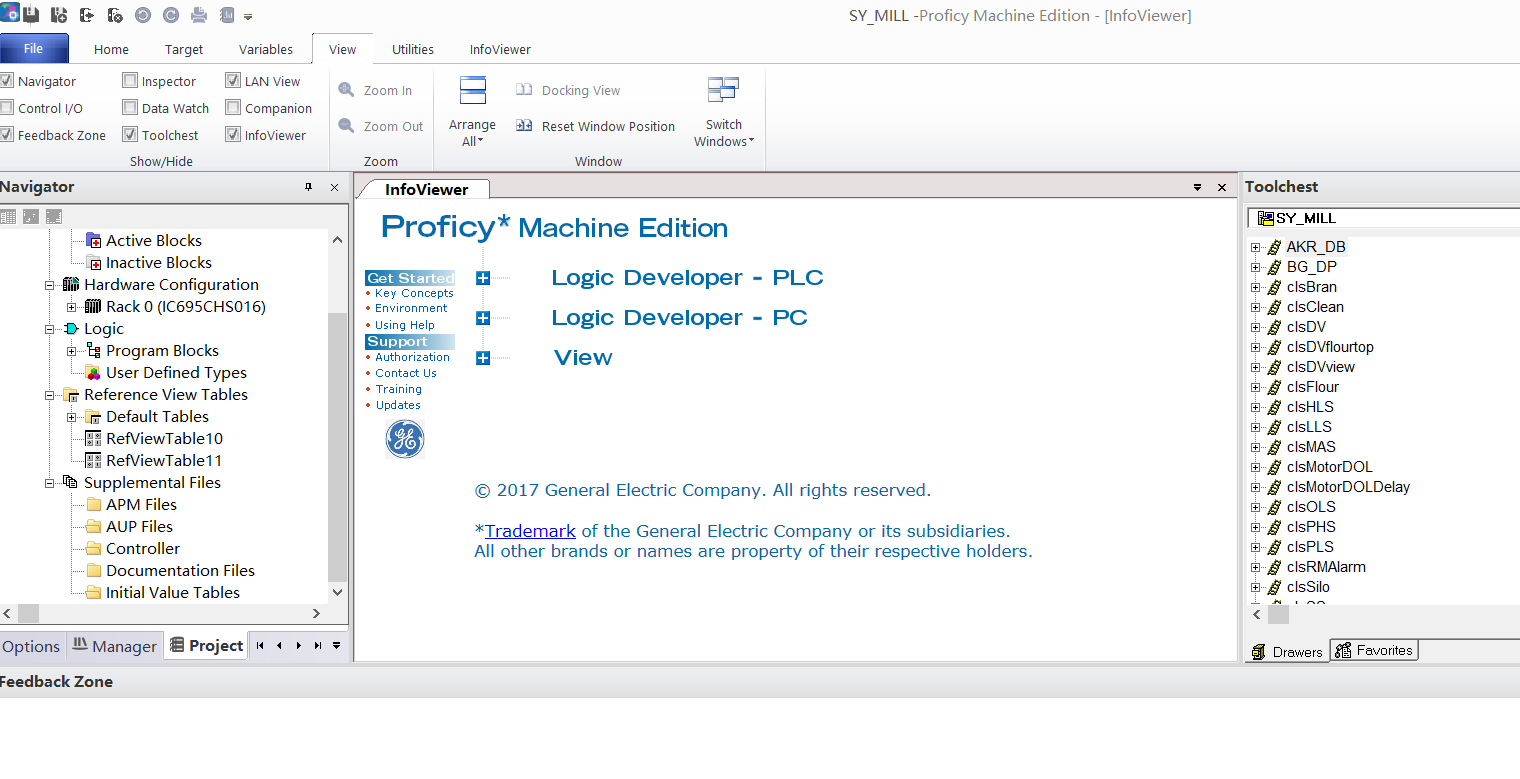
Task: Enable the Companion checkbox
Action: click(233, 108)
